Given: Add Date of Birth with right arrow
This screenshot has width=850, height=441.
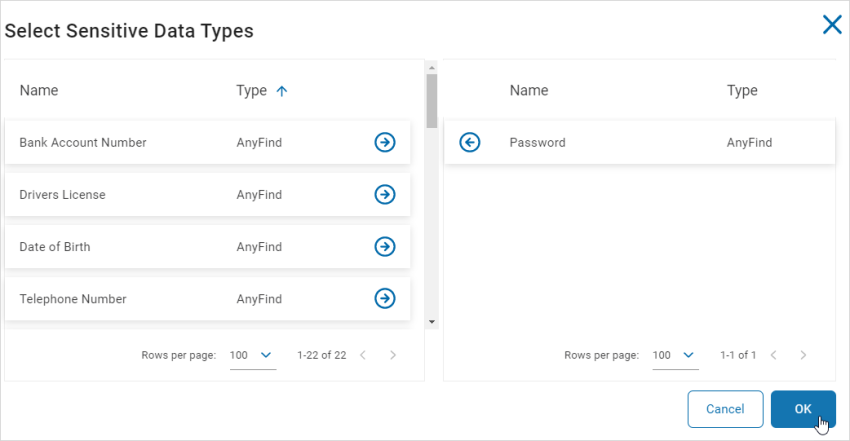Looking at the screenshot, I should tap(384, 247).
